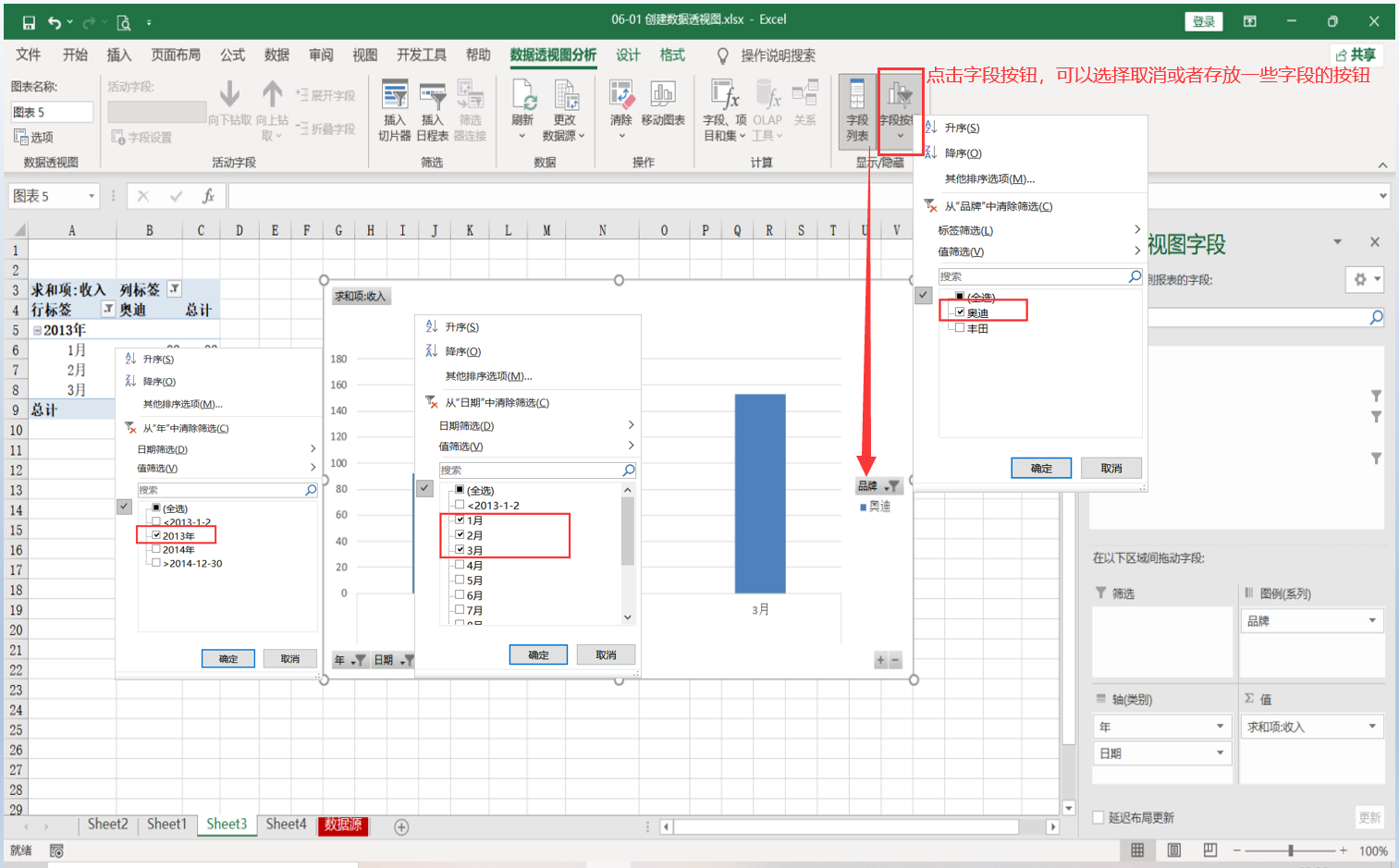Toggle the 4月 checkbox in date filter

point(460,565)
